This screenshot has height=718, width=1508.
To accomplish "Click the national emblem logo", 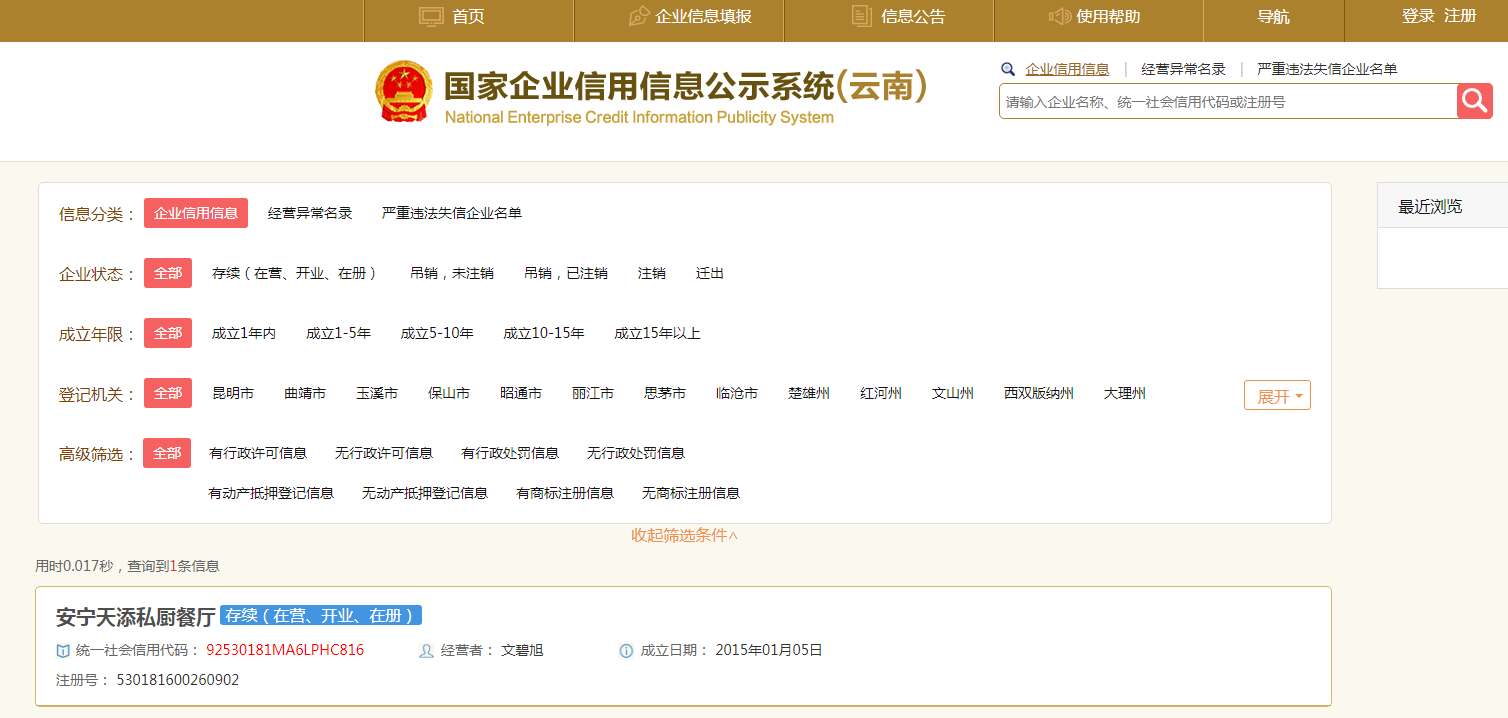I will coord(404,92).
